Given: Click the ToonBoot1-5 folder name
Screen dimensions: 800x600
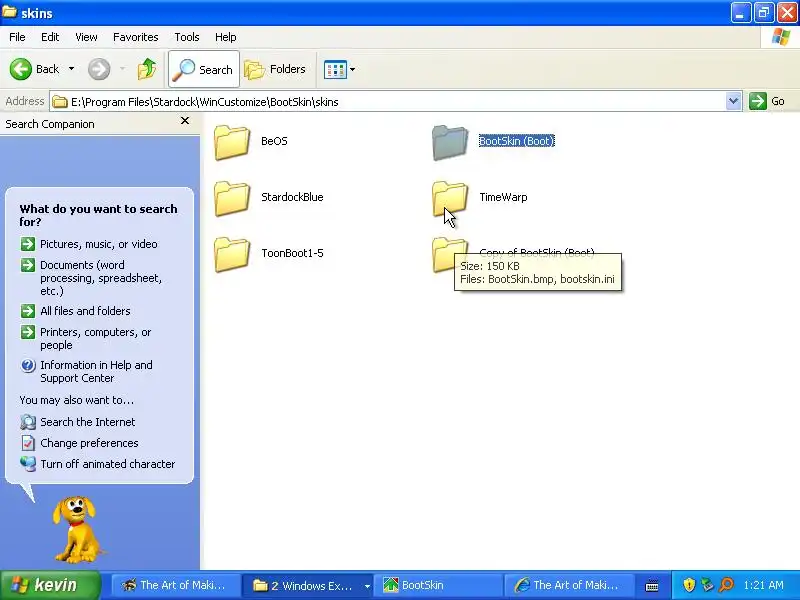Looking at the screenshot, I should click(x=292, y=253).
